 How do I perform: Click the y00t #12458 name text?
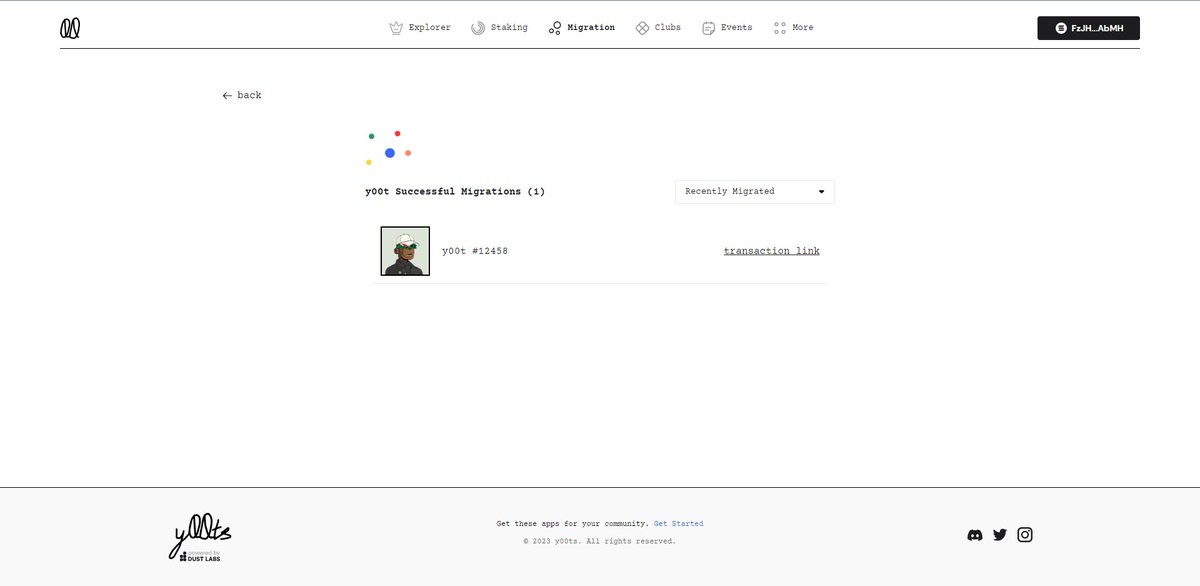(475, 251)
